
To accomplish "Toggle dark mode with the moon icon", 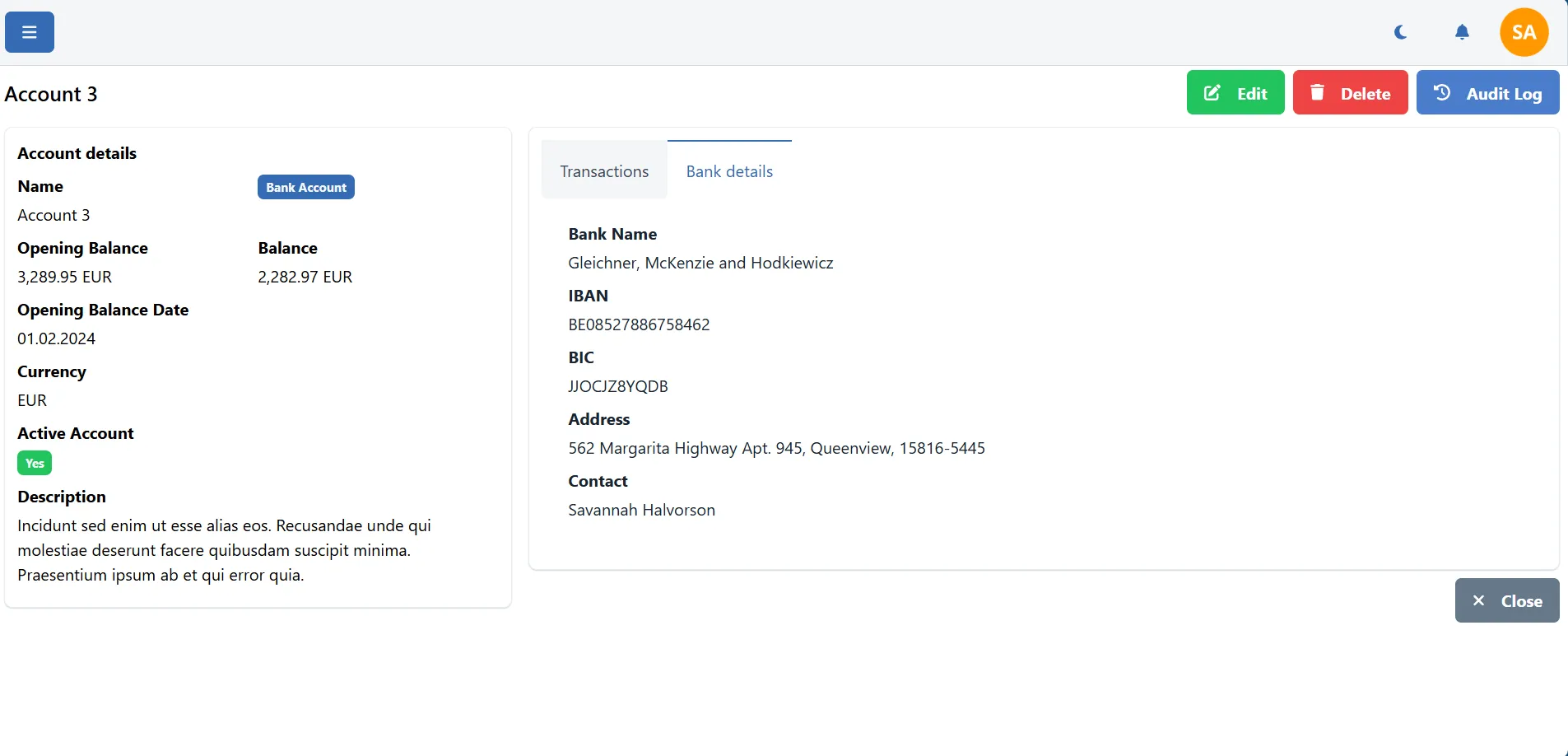I will 1399,31.
